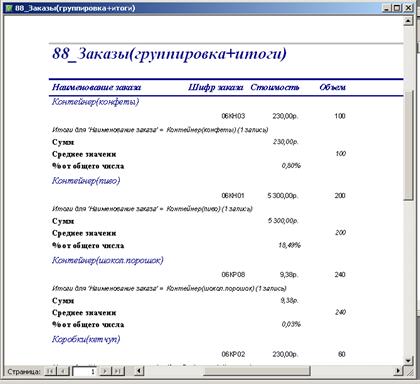This screenshot has height=384, width=420.
Task: Maximize the 88_Заказы report window
Action: coord(396,8)
